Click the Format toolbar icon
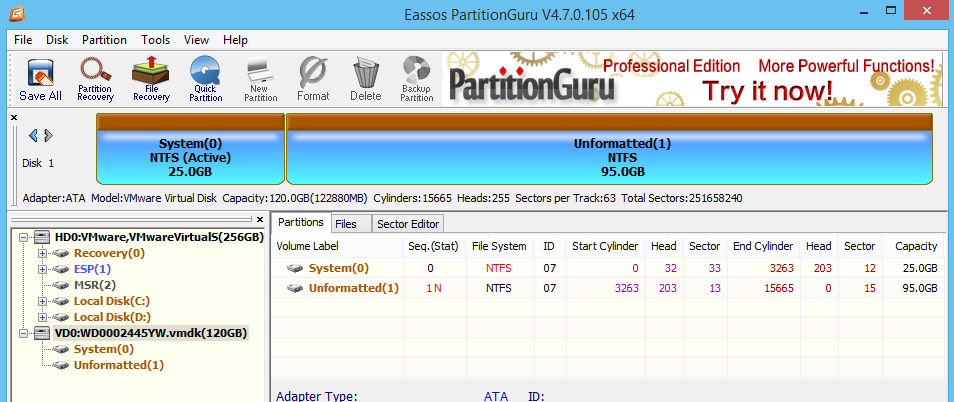 313,79
